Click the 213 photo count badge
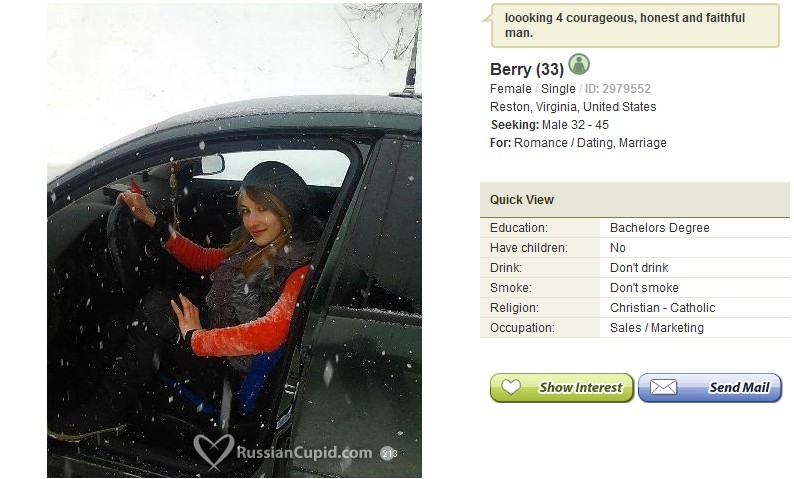This screenshot has height=479, width=794. tap(389, 453)
